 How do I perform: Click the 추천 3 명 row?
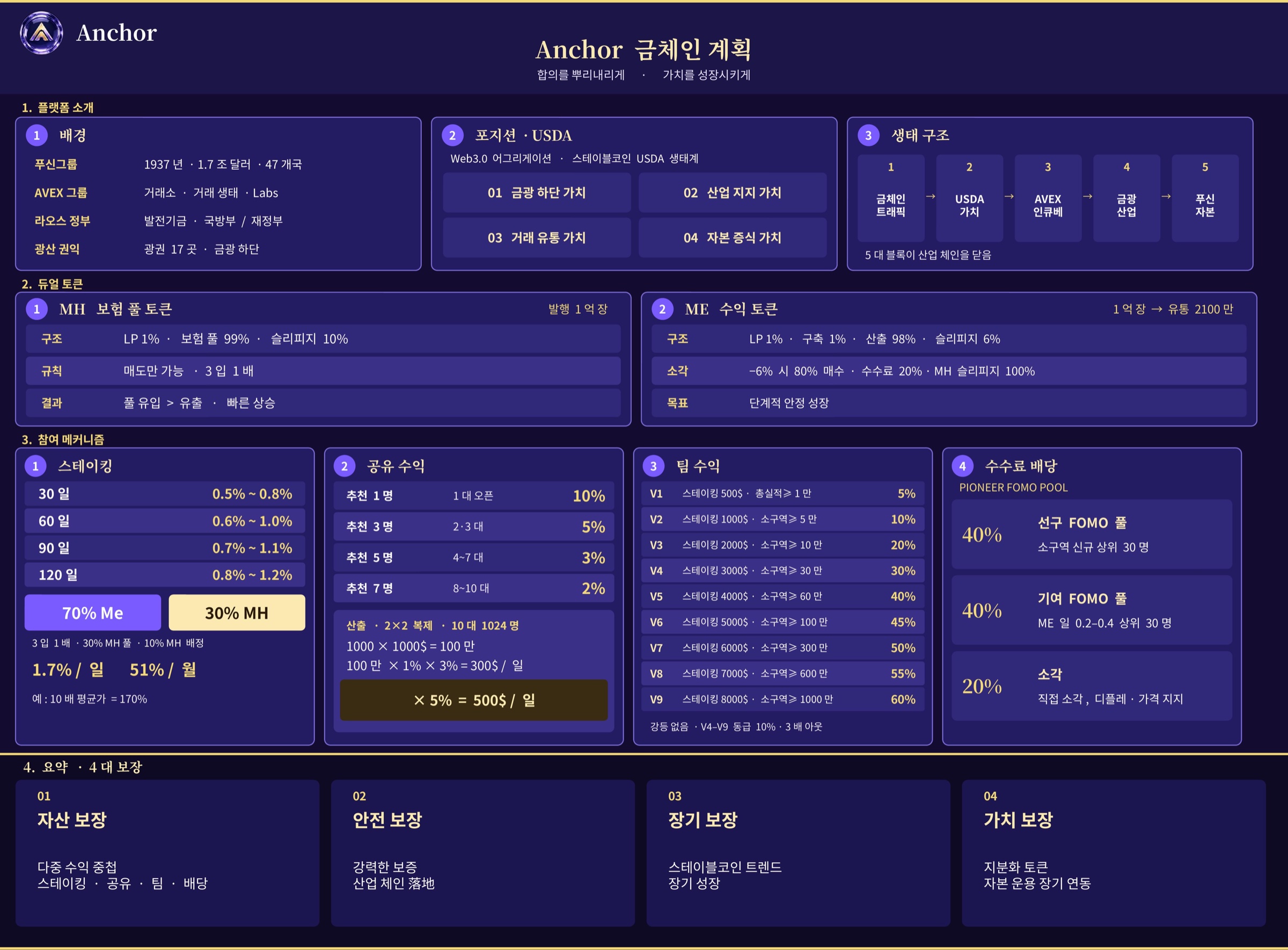[474, 526]
